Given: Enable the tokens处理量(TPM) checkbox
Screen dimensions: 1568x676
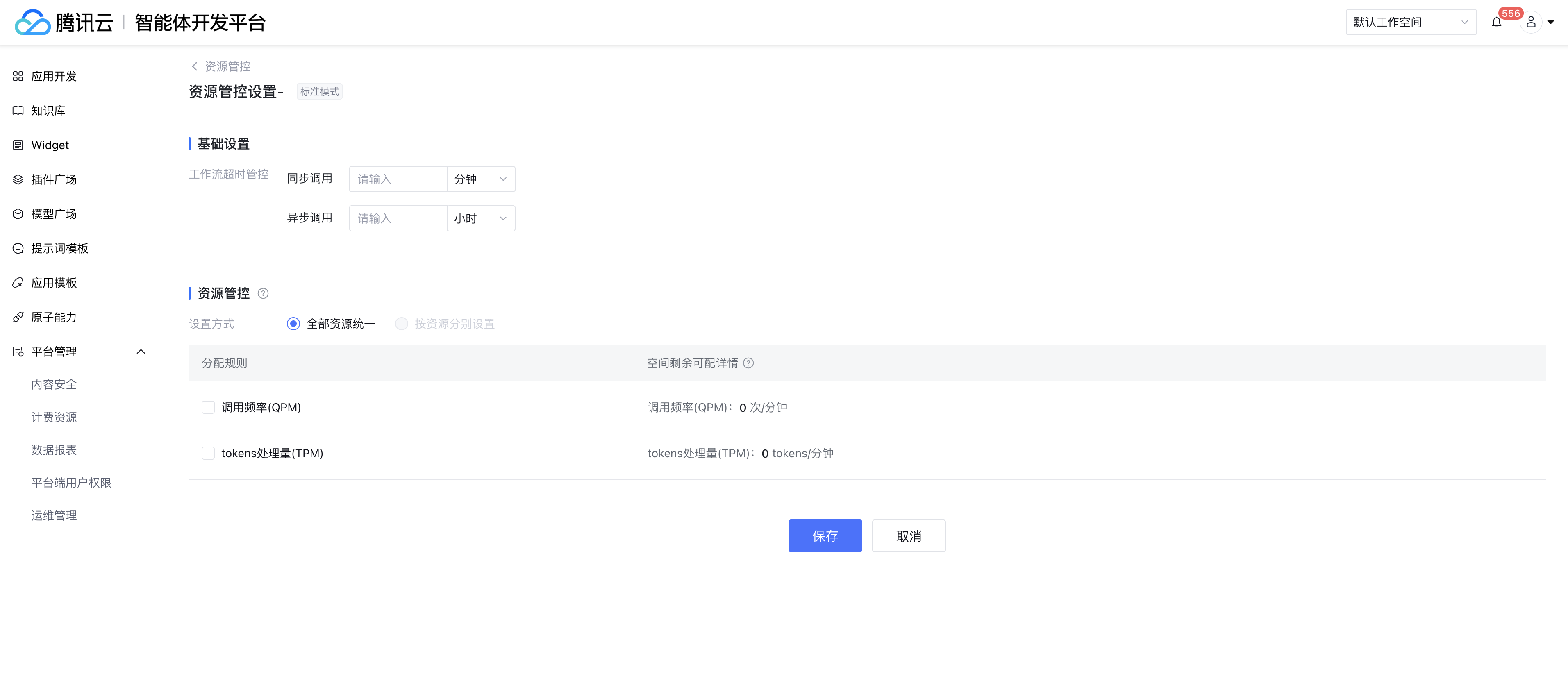Looking at the screenshot, I should [208, 453].
